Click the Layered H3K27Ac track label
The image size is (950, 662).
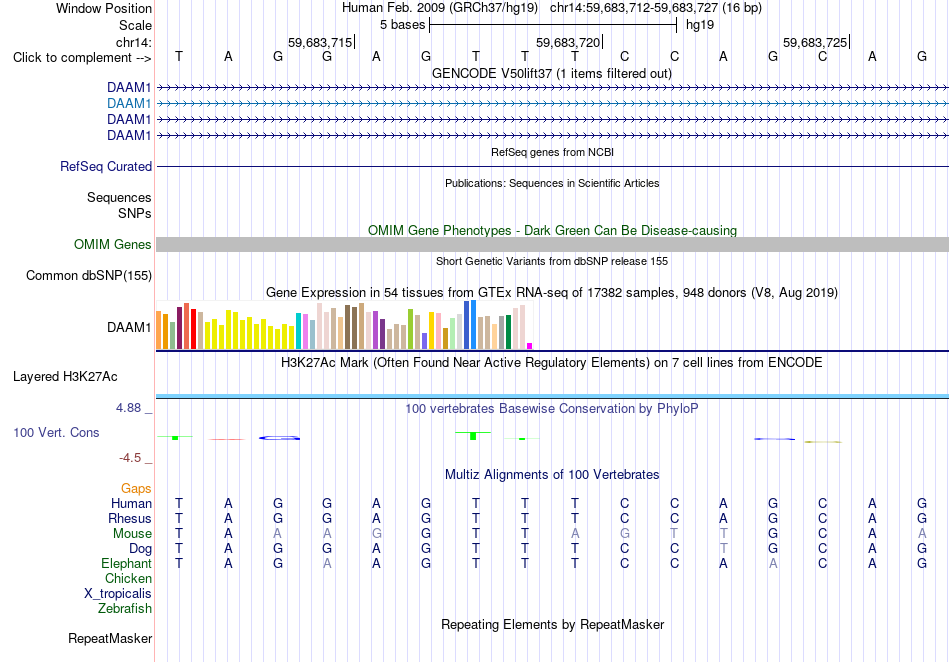tap(65, 377)
